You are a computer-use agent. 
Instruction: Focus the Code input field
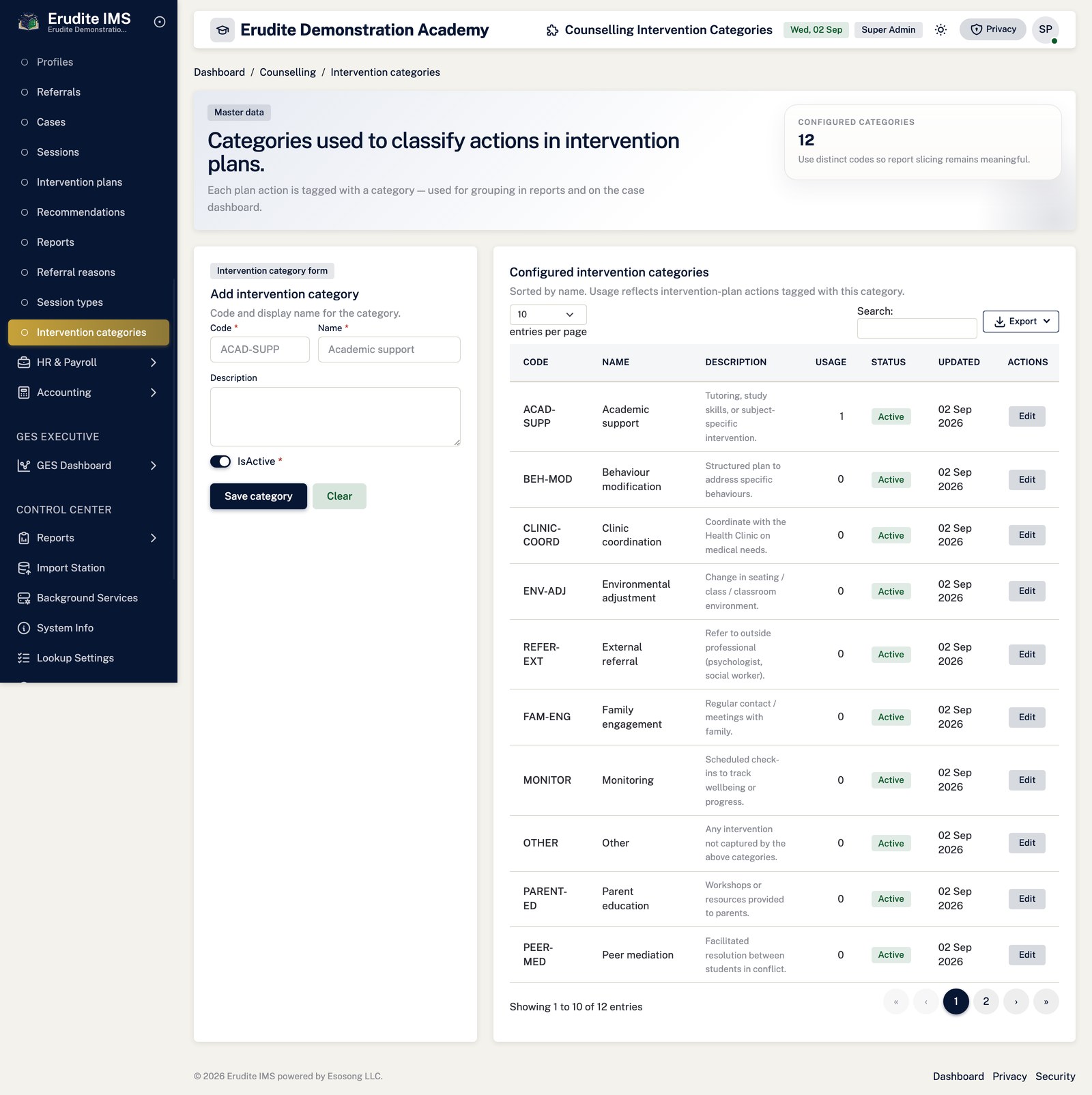260,350
